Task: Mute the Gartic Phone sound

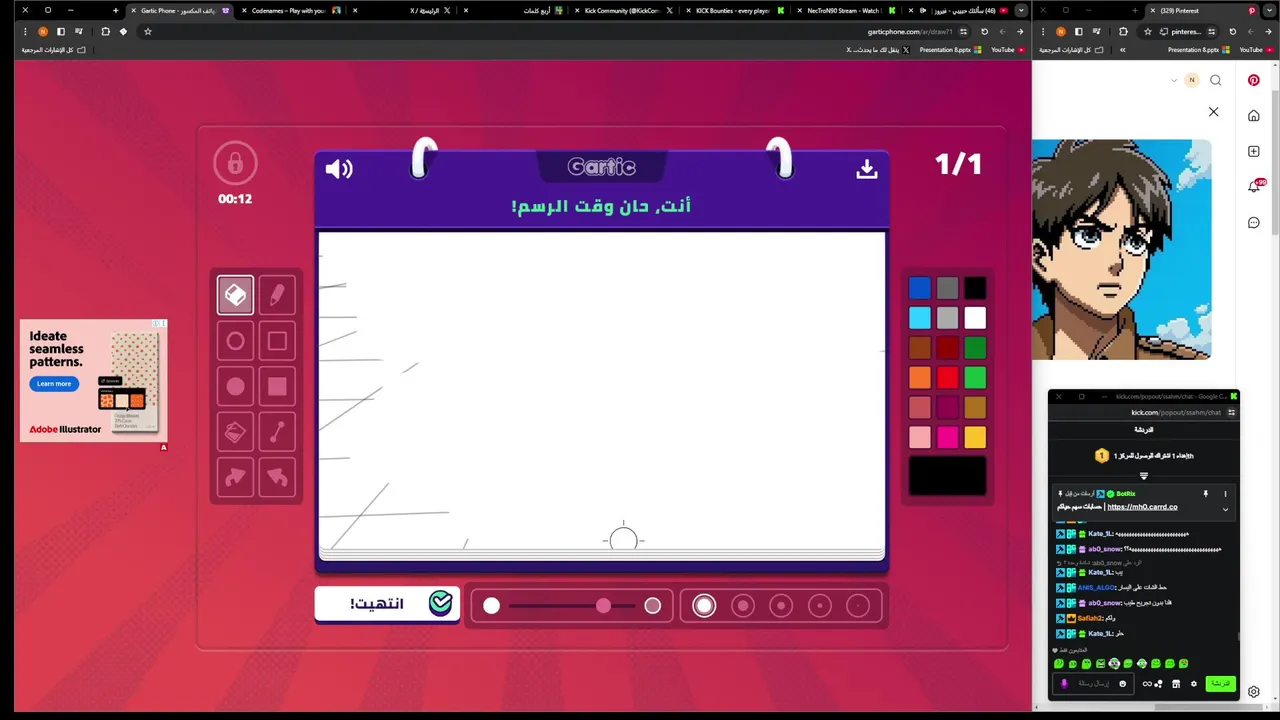Action: [x=339, y=169]
